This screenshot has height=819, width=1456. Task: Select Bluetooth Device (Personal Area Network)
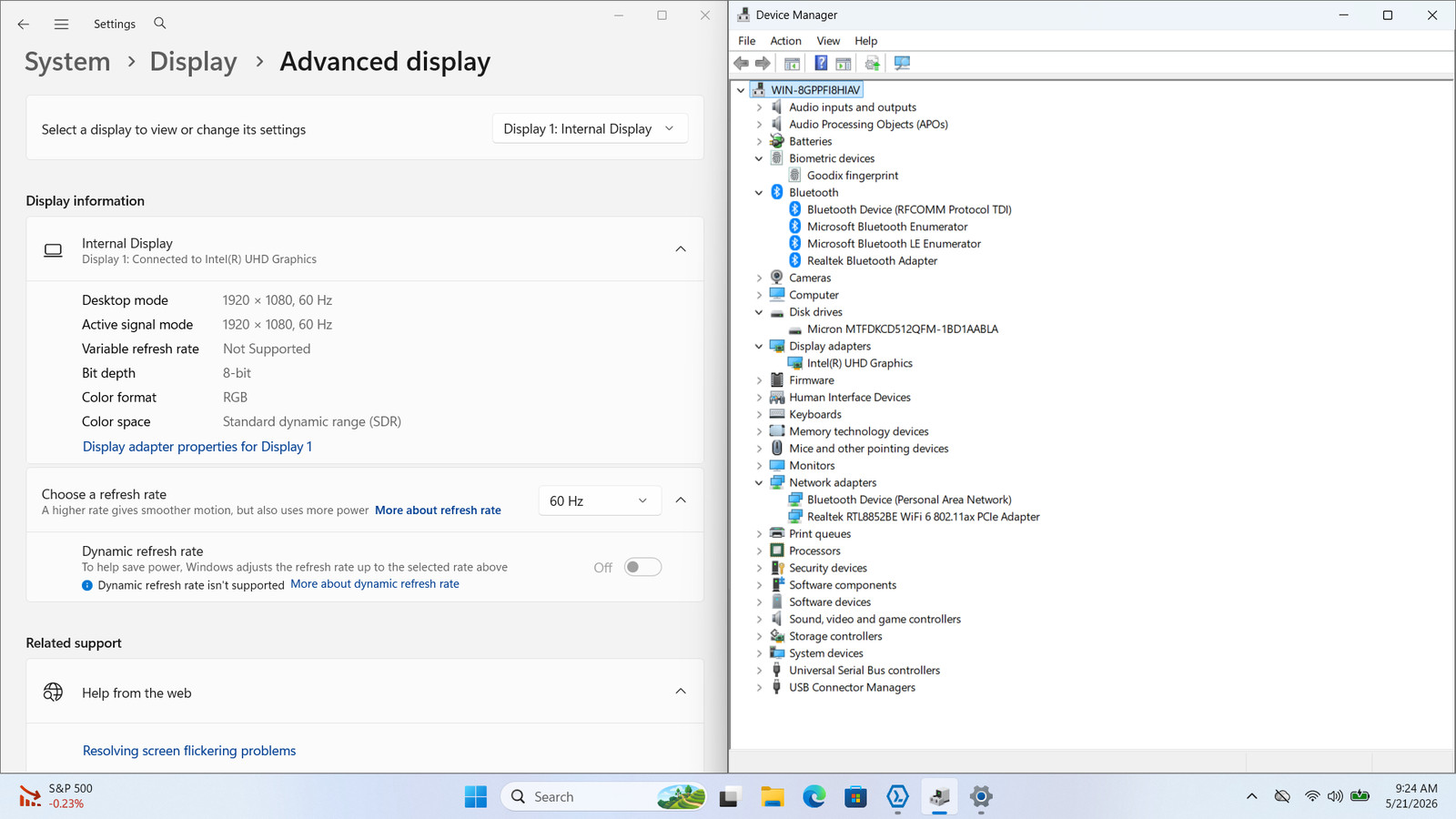tap(909, 500)
